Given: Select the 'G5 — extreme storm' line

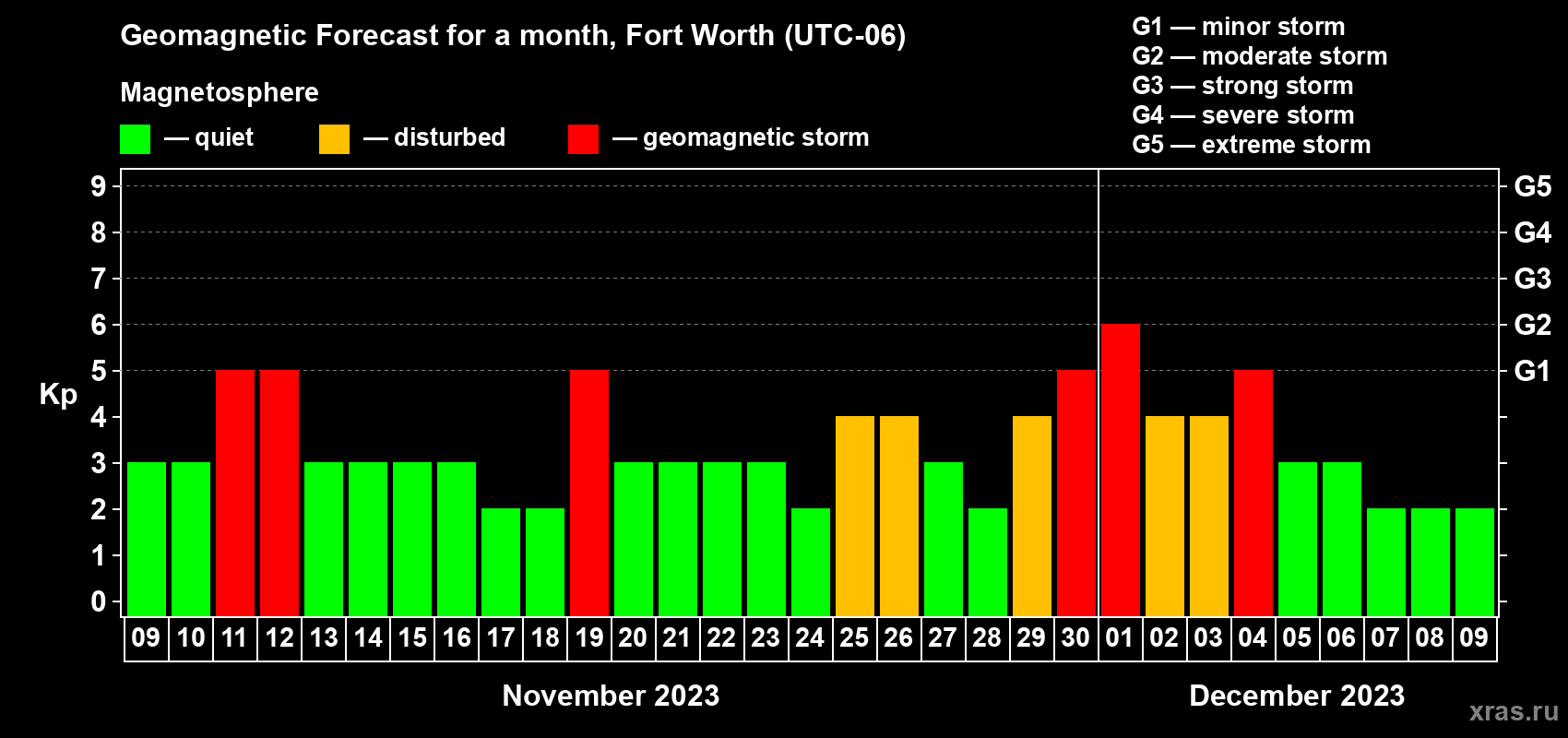Looking at the screenshot, I should pyautogui.click(x=1252, y=145).
